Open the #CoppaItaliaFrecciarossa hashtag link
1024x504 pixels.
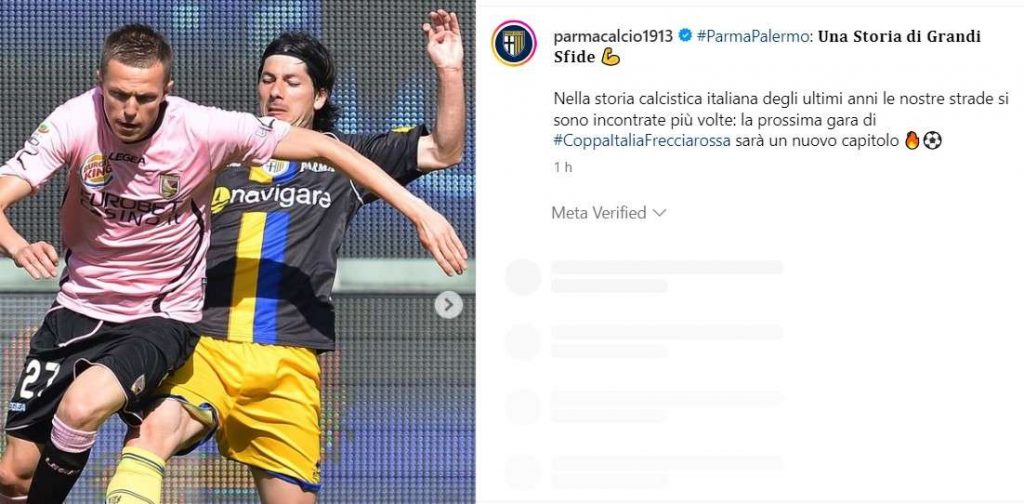[x=642, y=140]
